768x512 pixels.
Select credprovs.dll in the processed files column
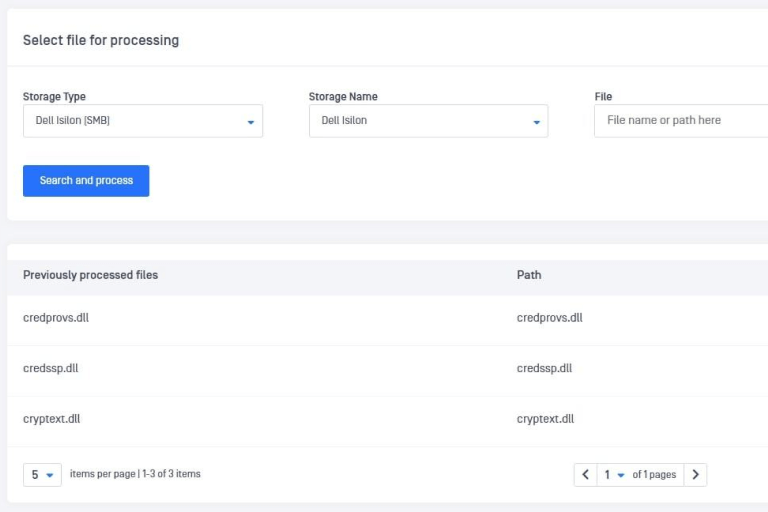click(56, 318)
